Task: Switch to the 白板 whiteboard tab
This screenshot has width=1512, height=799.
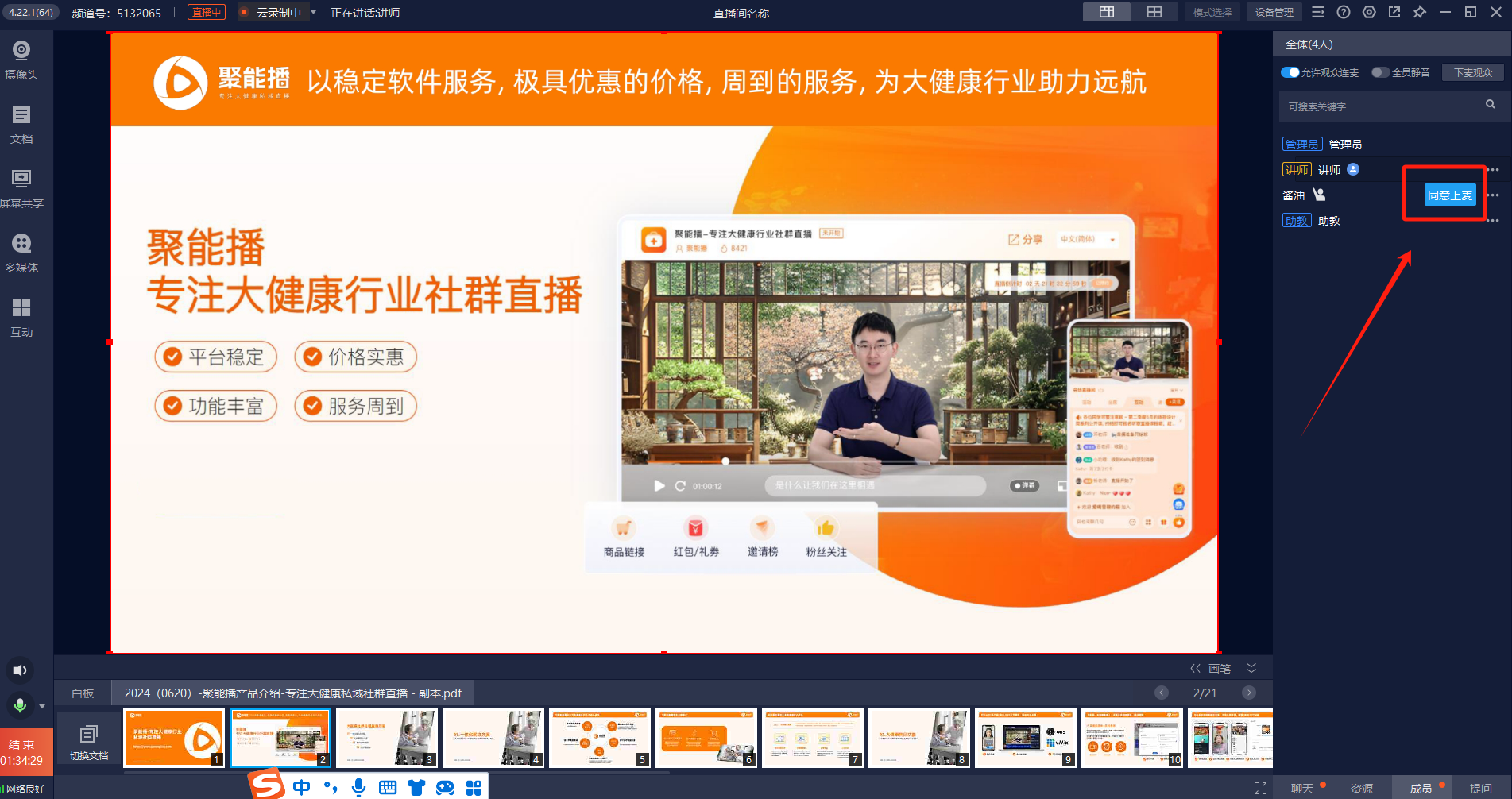Action: click(83, 693)
